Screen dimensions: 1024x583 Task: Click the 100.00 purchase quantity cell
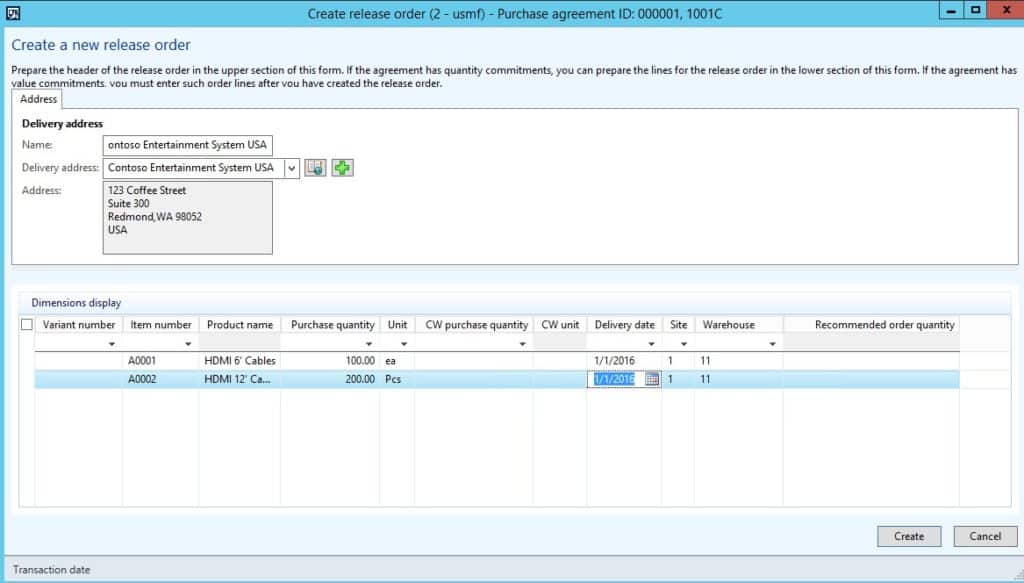pos(330,360)
